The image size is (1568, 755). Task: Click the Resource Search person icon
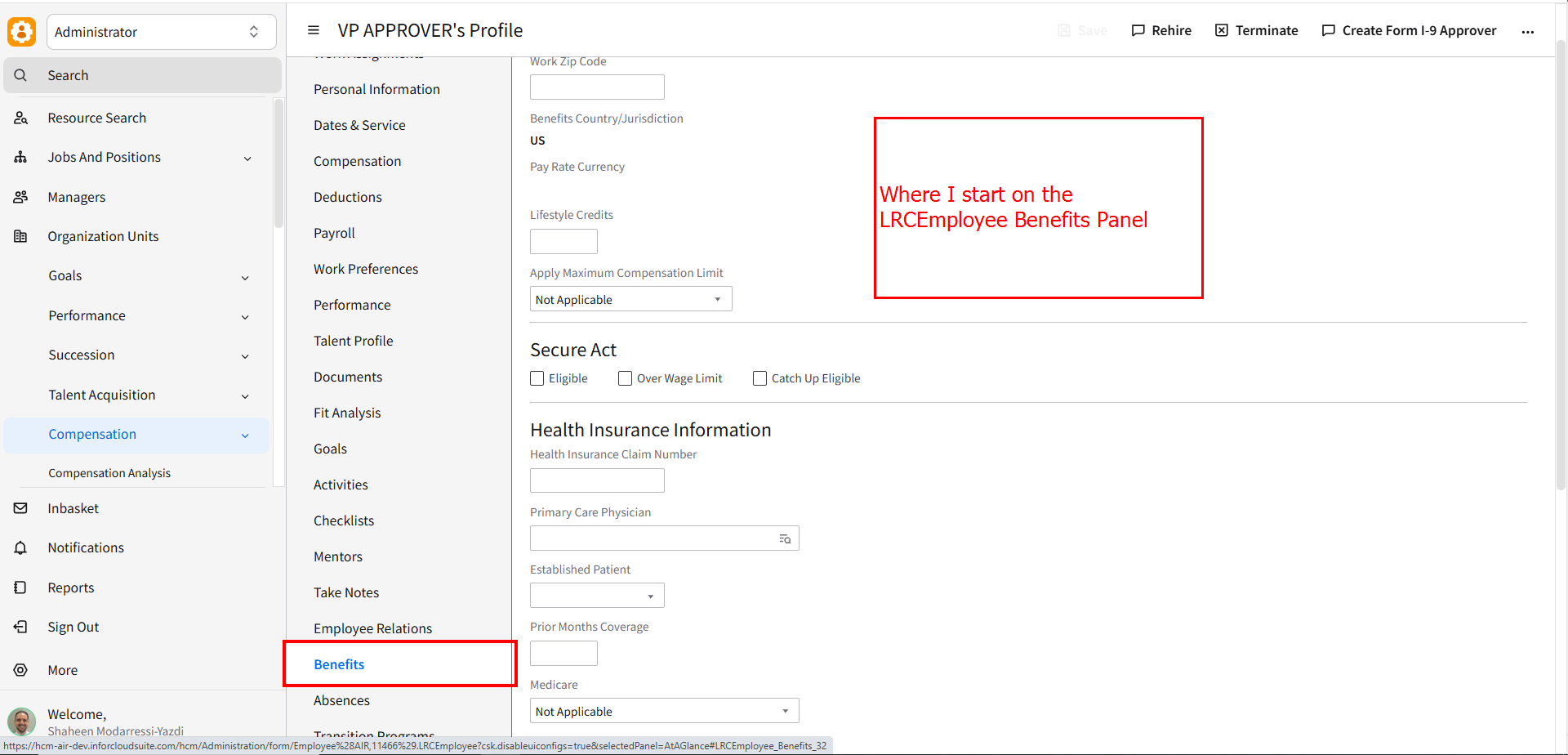[21, 118]
